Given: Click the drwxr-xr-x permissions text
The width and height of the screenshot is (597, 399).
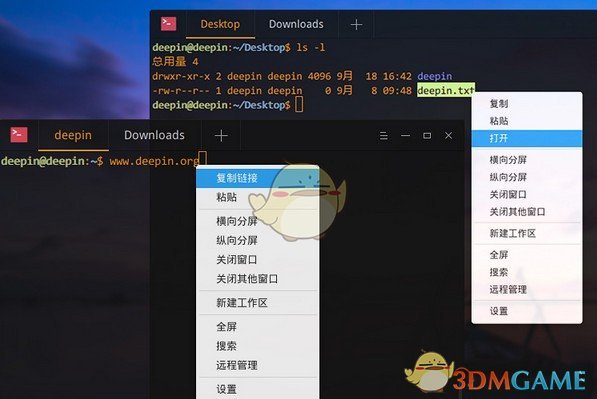Looking at the screenshot, I should 181,76.
